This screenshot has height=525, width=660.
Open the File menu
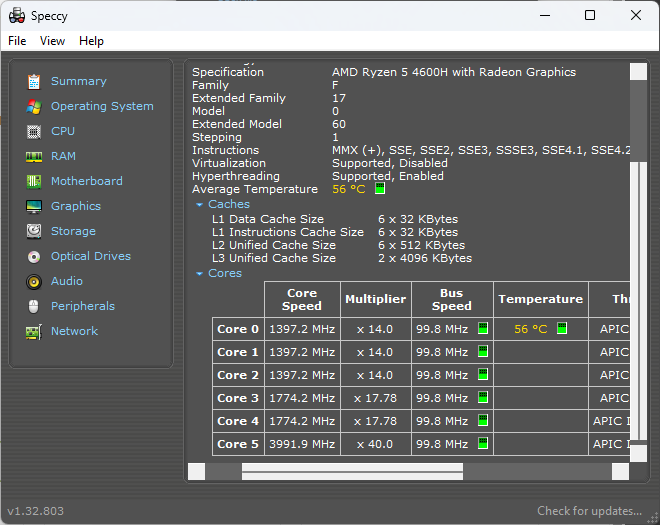point(17,41)
